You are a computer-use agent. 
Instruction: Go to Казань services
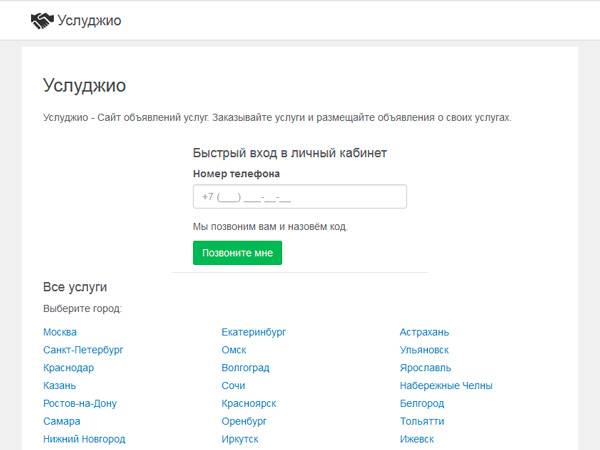click(59, 386)
